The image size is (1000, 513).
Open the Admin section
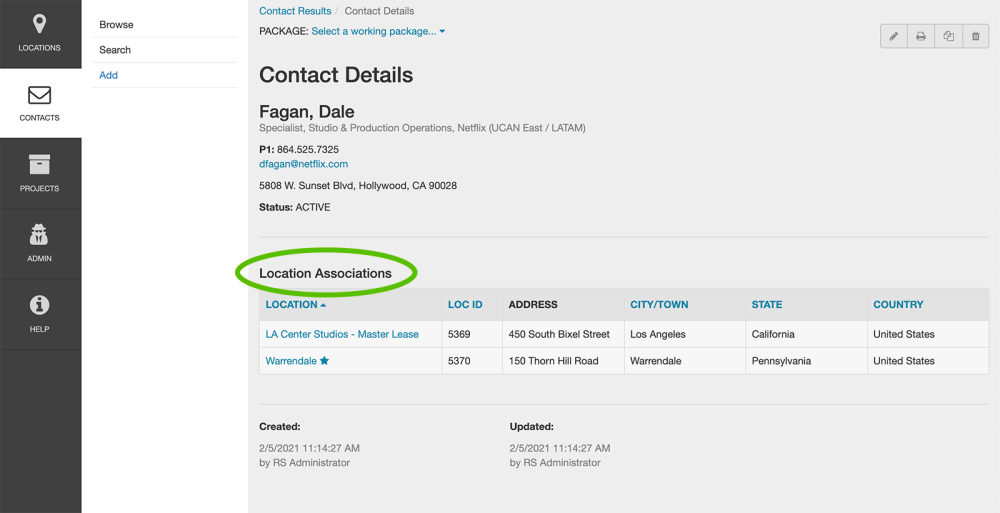(x=40, y=243)
